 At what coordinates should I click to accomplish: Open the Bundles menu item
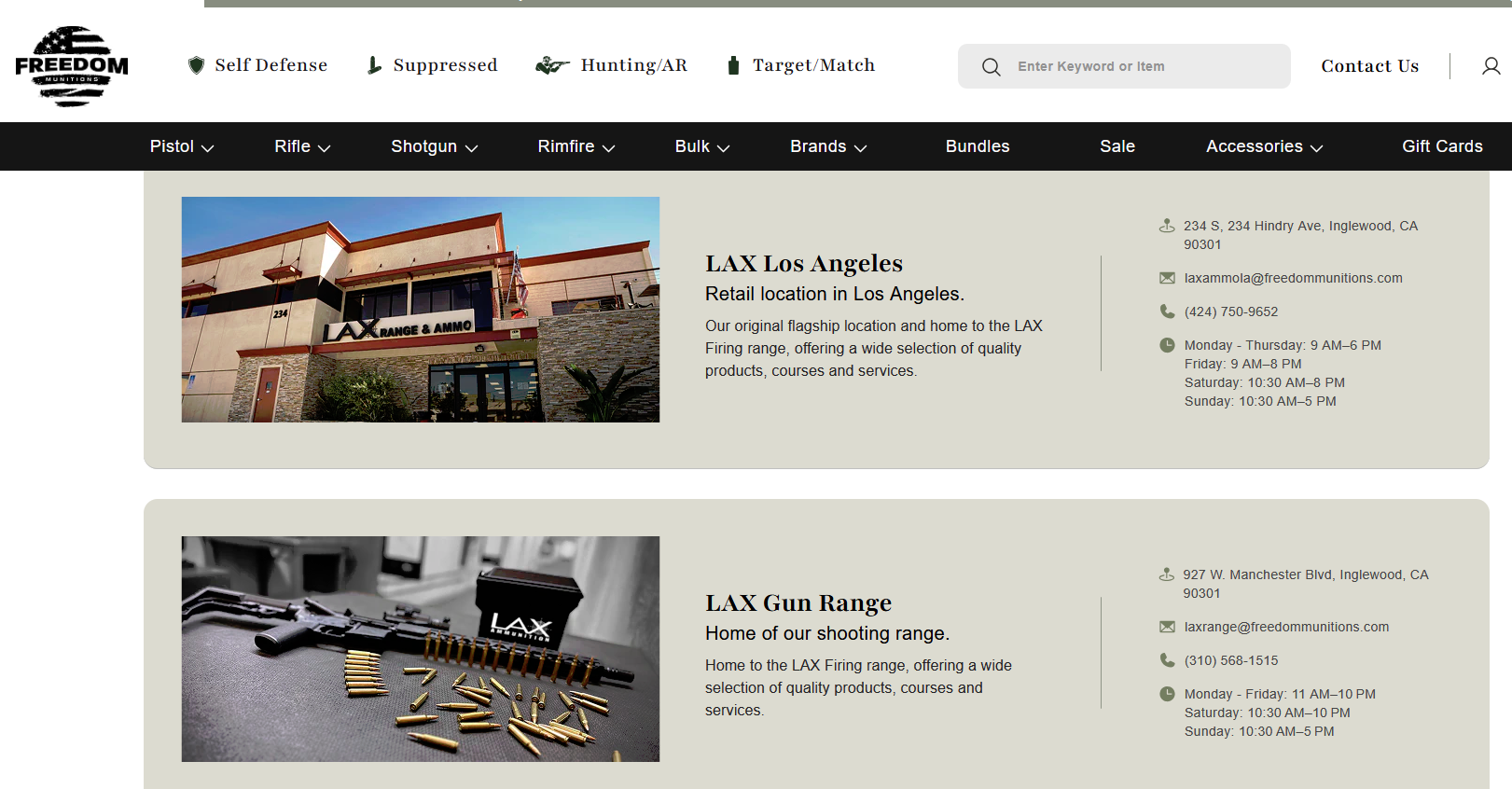coord(977,146)
